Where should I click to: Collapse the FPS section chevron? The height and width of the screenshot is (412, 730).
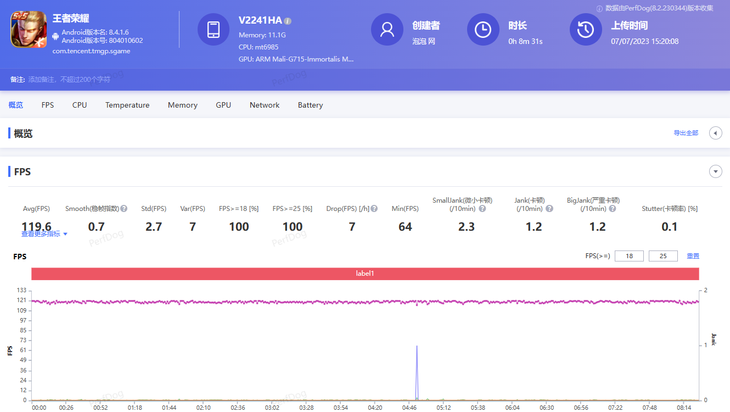[x=715, y=172]
